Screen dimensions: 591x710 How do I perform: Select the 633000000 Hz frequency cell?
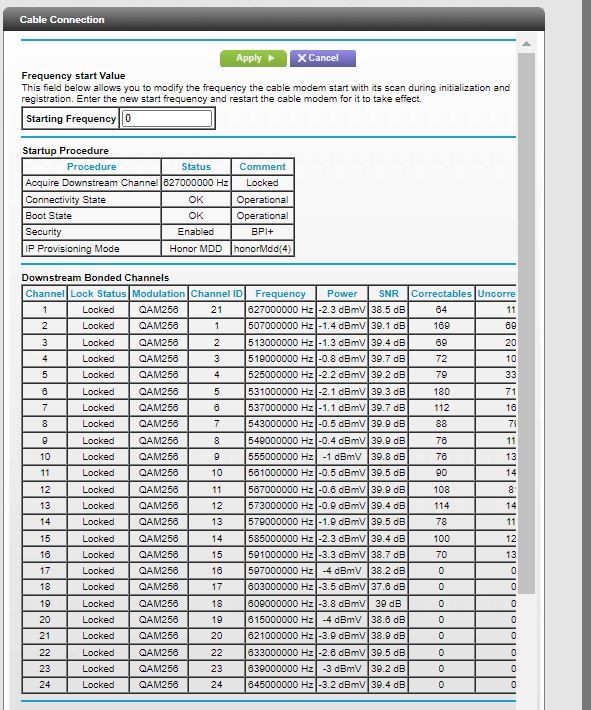click(281, 652)
